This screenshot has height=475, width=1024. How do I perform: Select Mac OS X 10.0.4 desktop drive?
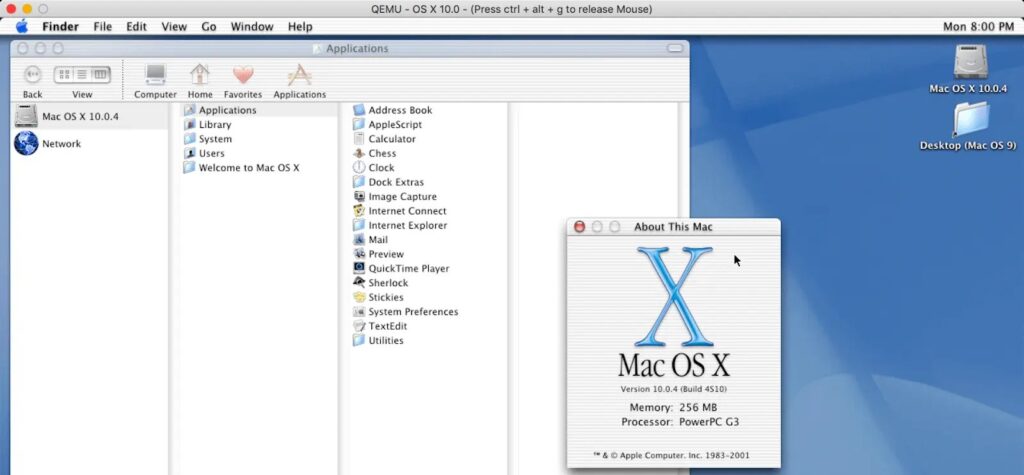[968, 69]
